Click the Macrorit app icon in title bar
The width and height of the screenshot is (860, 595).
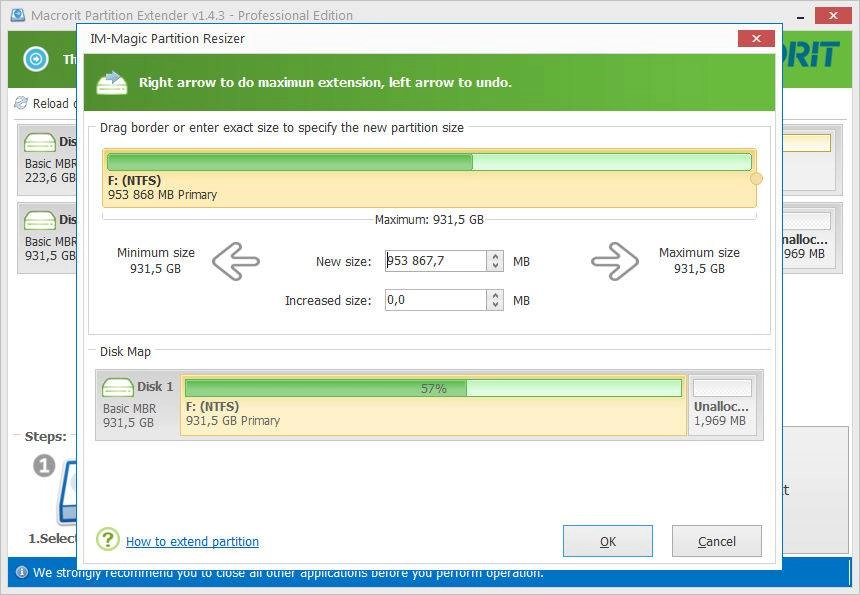click(18, 15)
